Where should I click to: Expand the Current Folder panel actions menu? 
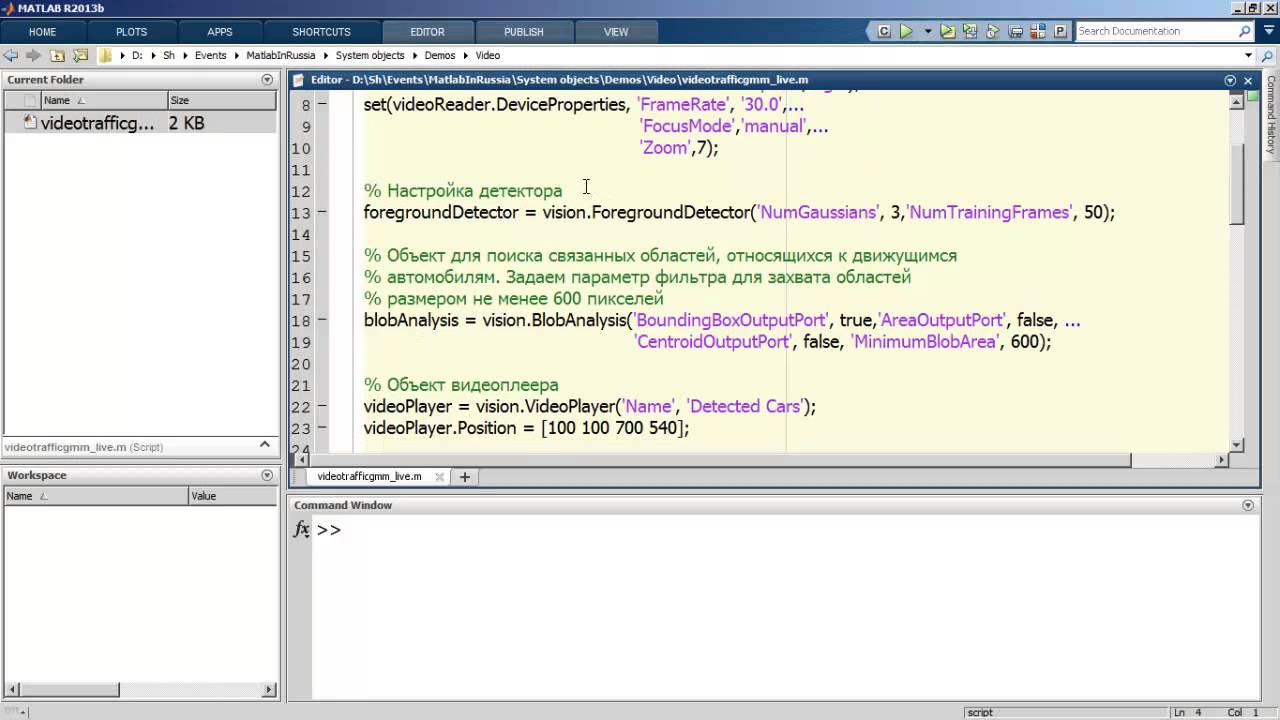pyautogui.click(x=267, y=79)
